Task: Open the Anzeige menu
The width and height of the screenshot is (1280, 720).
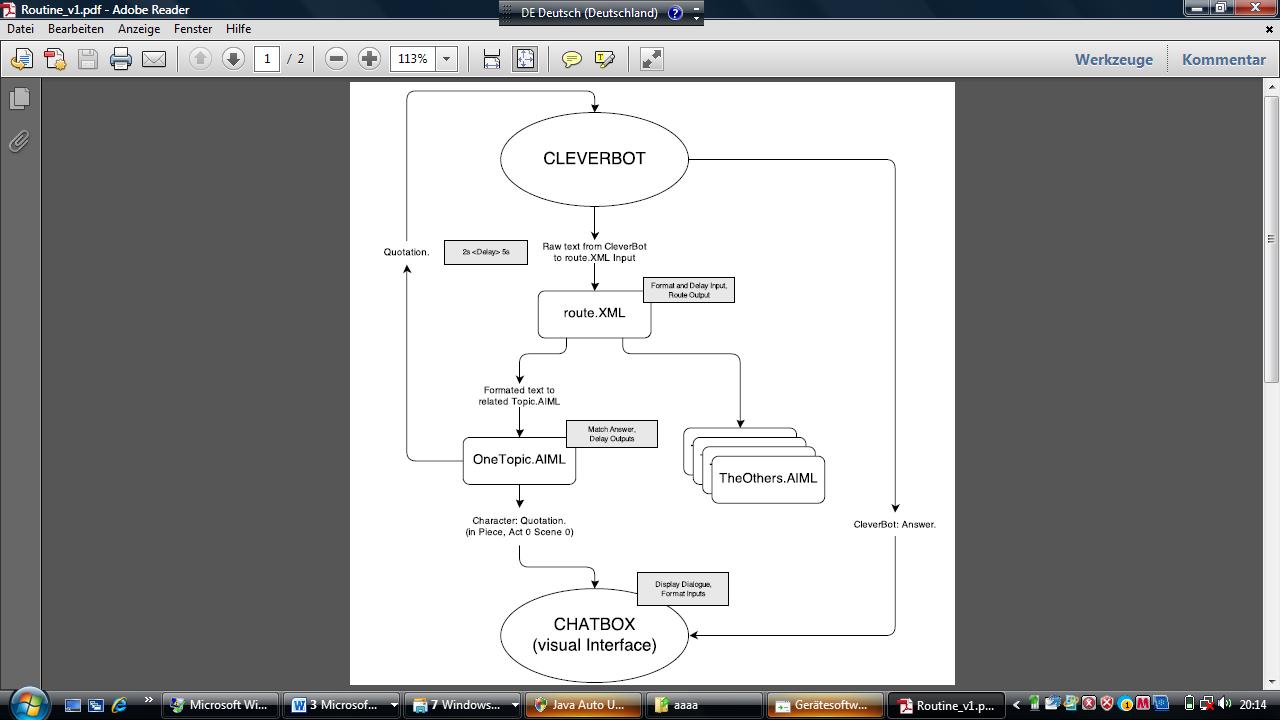Action: click(x=139, y=29)
